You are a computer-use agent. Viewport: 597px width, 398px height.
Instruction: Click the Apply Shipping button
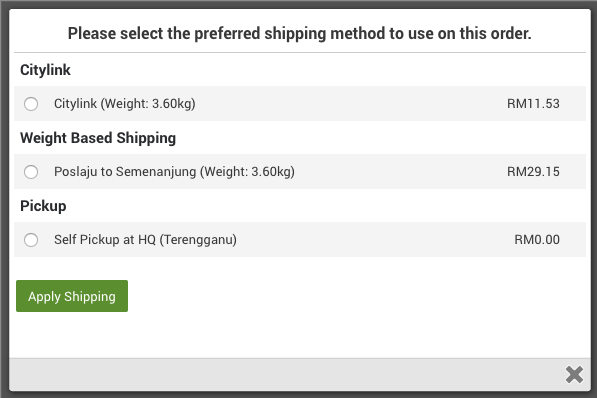[x=72, y=296]
